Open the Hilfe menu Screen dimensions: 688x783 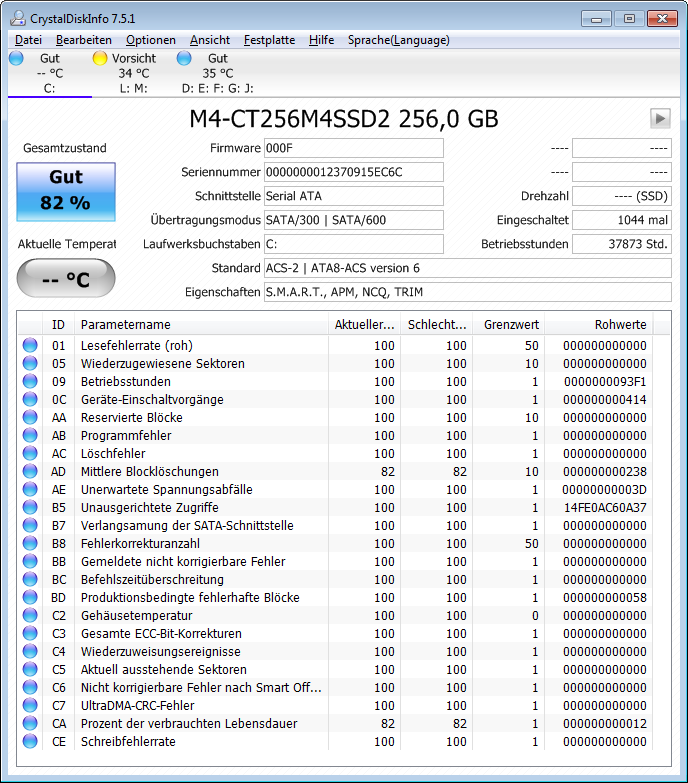click(x=321, y=40)
